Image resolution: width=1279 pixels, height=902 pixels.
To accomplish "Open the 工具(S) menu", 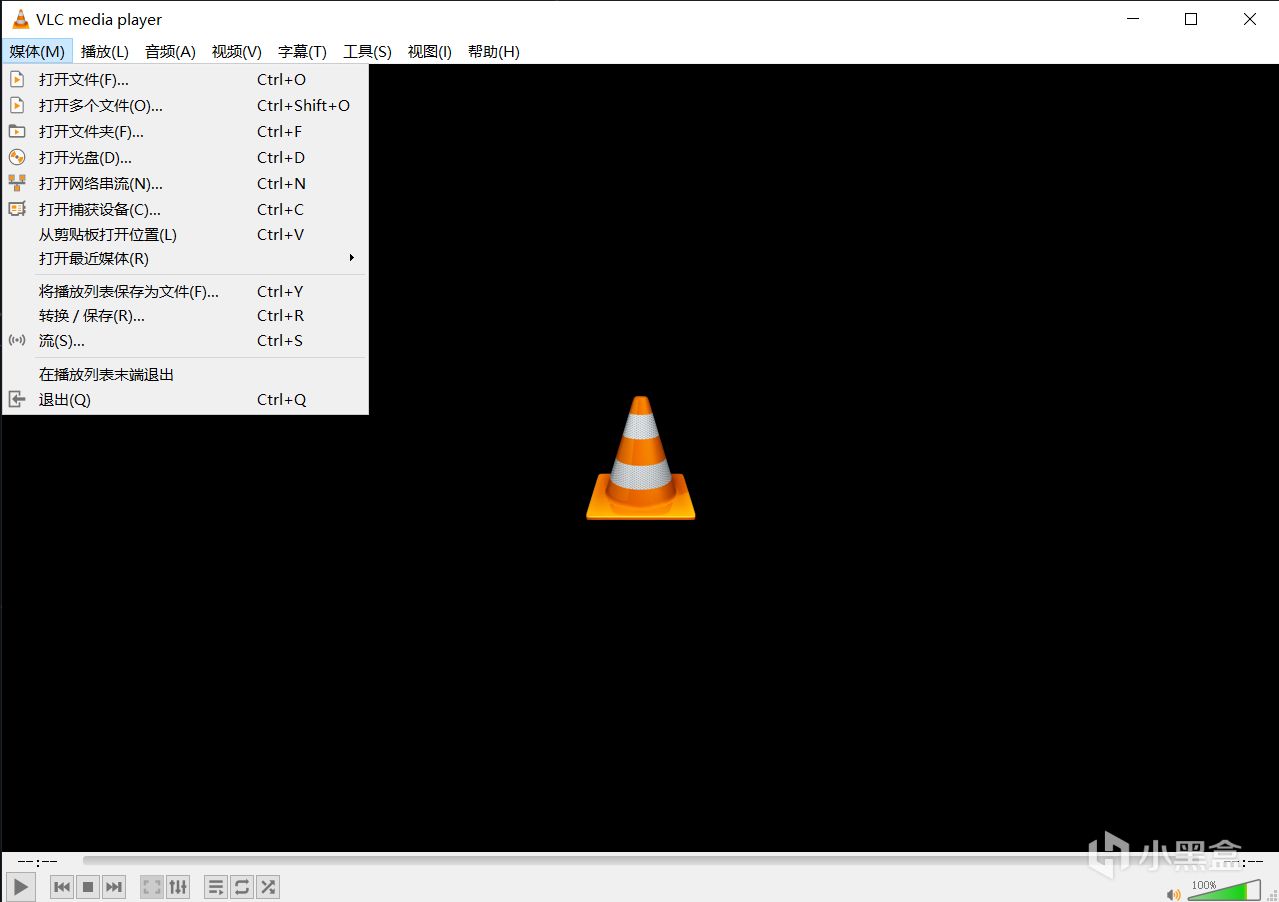I will click(x=367, y=51).
